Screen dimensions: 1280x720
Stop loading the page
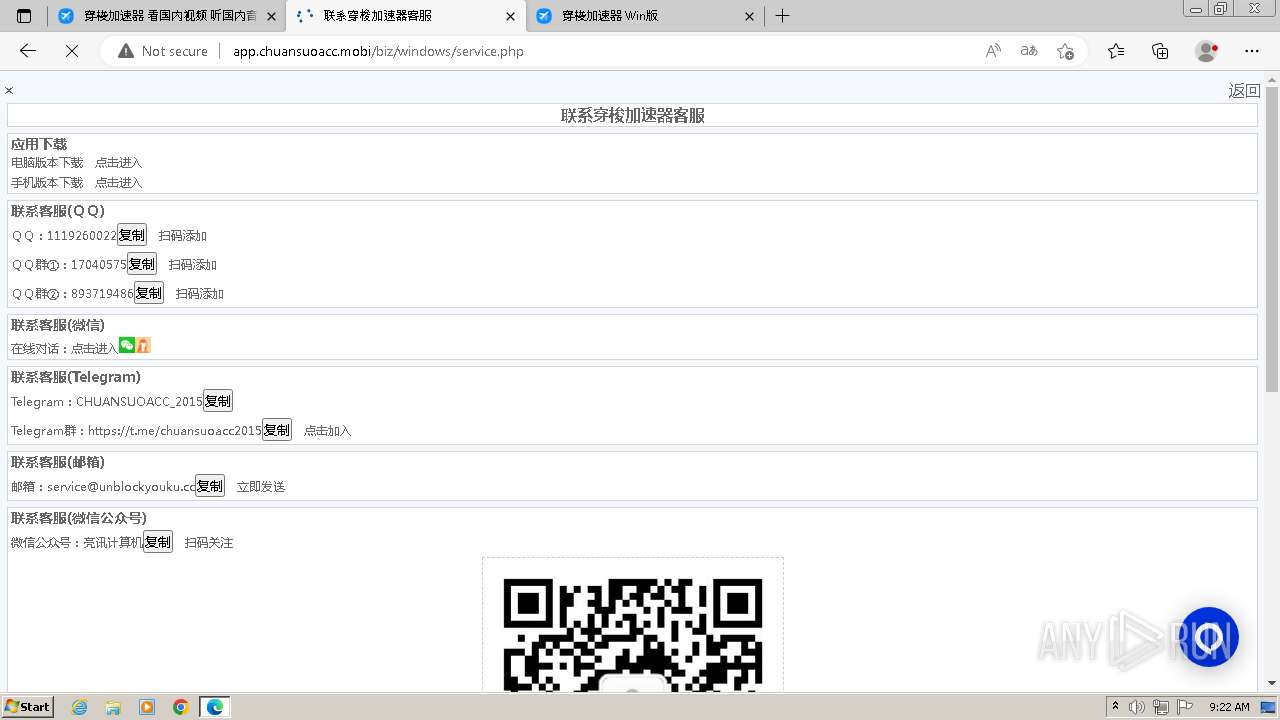pyautogui.click(x=72, y=51)
